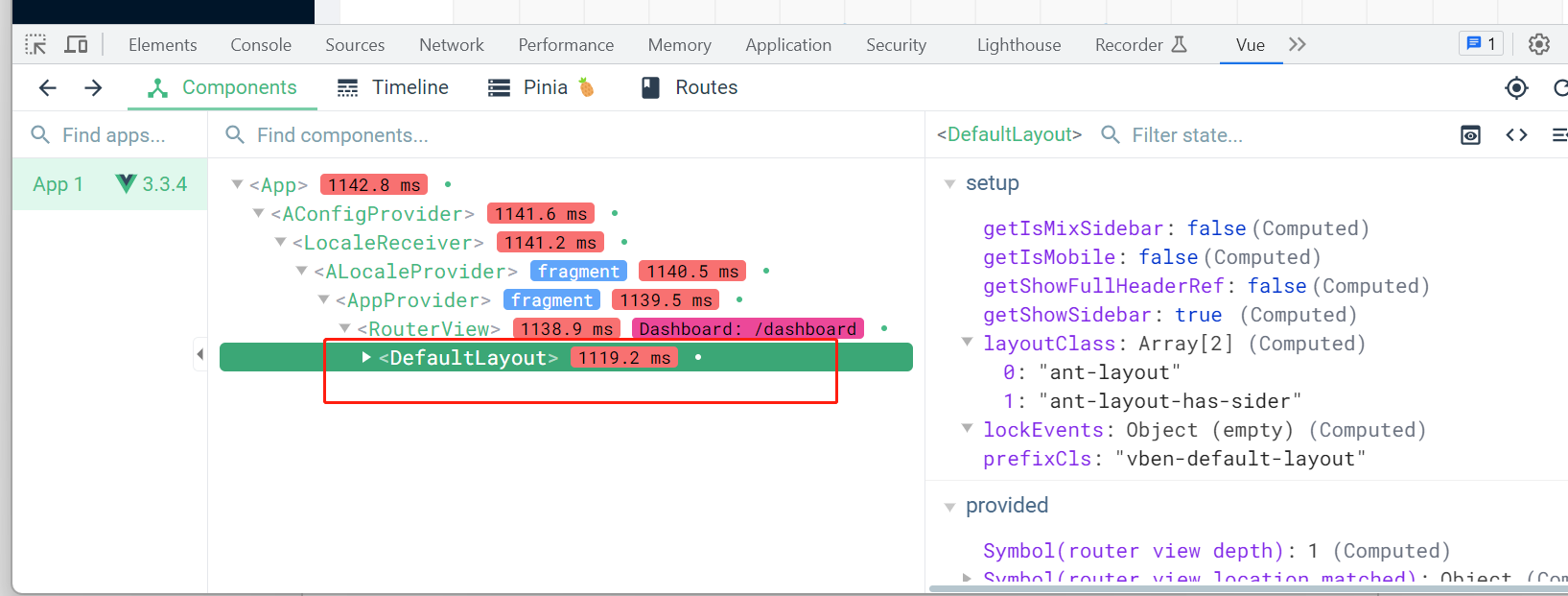The height and width of the screenshot is (596, 1568).
Task: Collapse the layoutClass array entry
Action: point(967,343)
